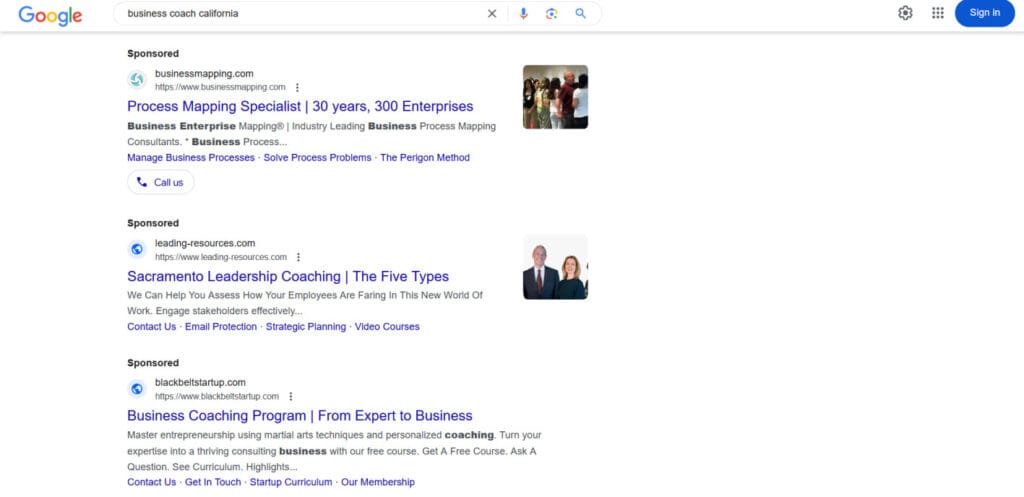
Task: Click the Google logo
Action: pyautogui.click(x=50, y=15)
